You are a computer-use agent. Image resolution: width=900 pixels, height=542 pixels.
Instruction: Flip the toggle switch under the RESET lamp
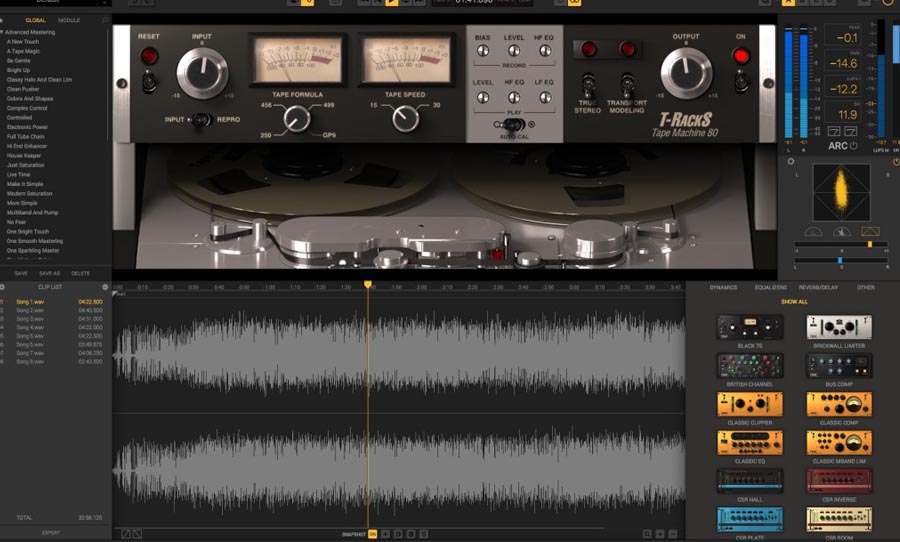149,82
